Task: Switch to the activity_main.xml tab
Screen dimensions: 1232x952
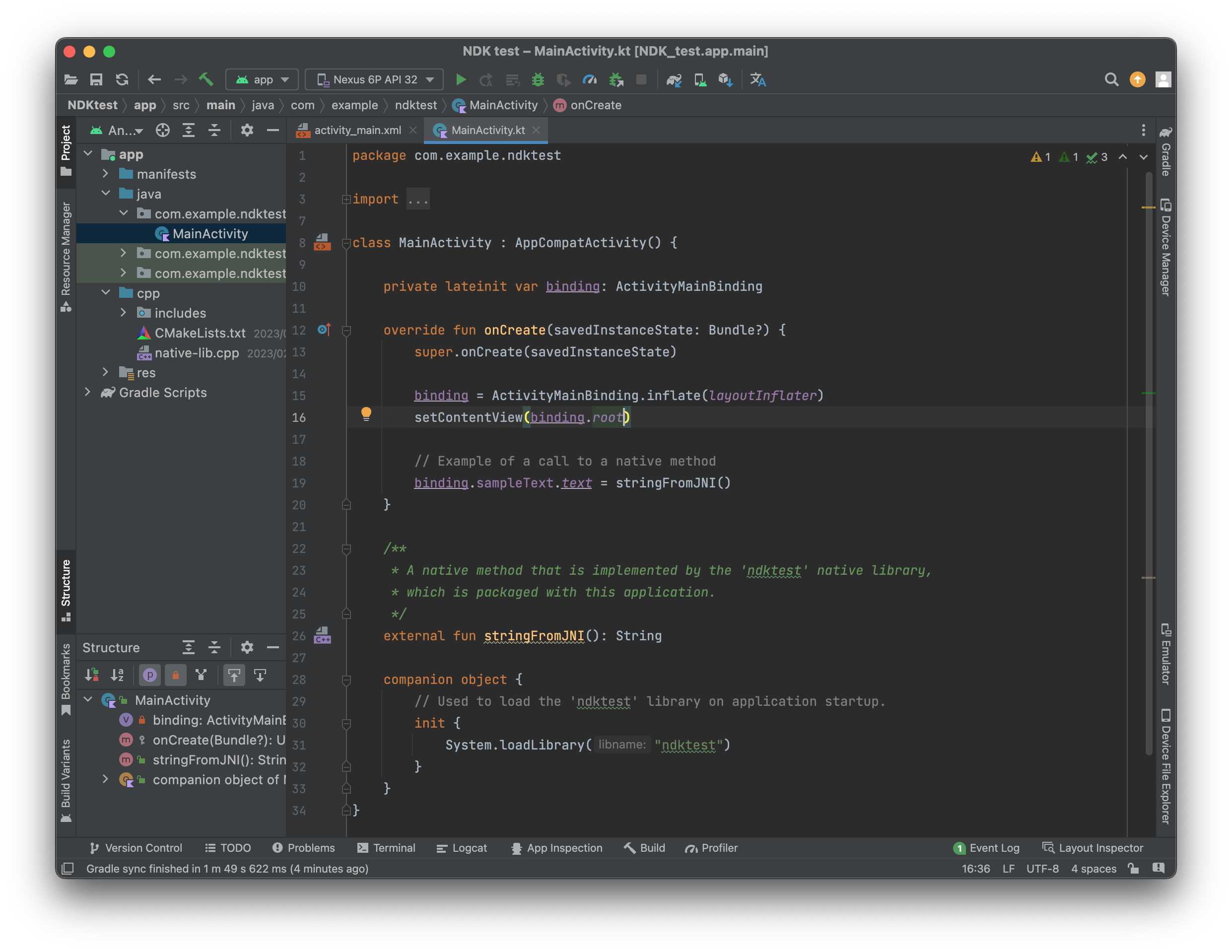Action: (357, 130)
